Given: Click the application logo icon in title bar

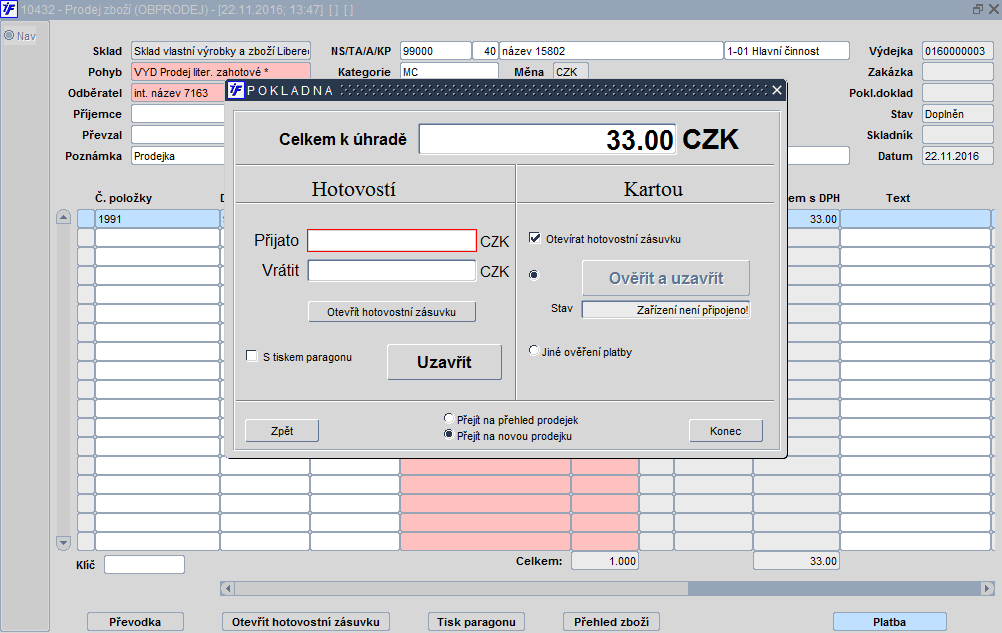Looking at the screenshot, I should (9, 9).
